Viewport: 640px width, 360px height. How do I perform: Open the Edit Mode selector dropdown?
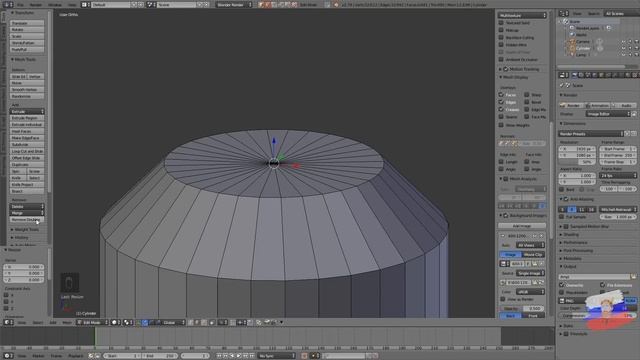point(93,322)
